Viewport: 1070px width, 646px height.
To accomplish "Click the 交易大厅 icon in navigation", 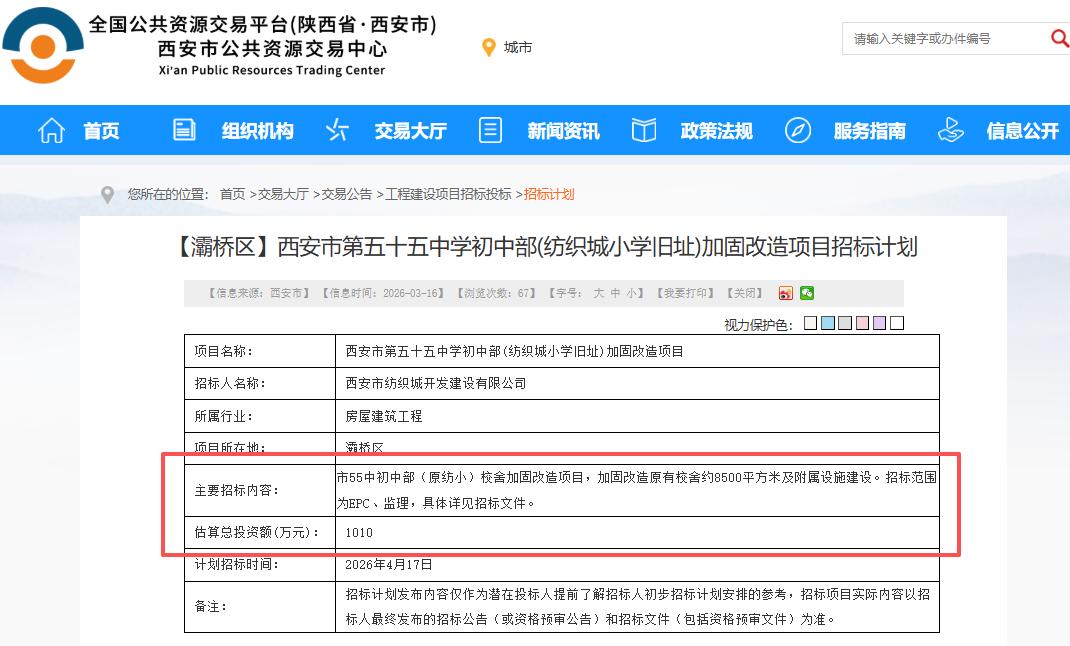I will point(335,129).
